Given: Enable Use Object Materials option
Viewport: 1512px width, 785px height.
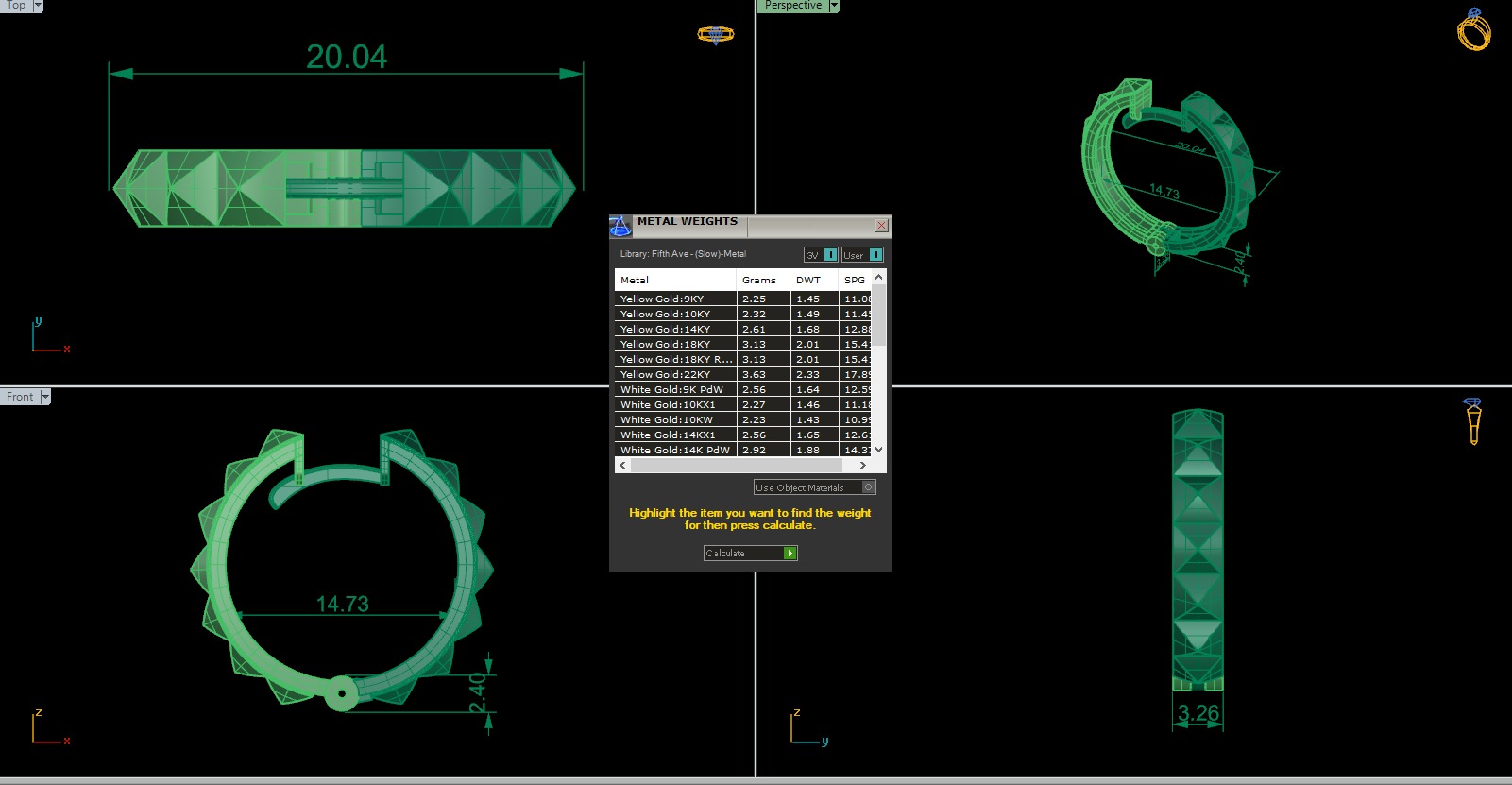Looking at the screenshot, I should [x=815, y=487].
